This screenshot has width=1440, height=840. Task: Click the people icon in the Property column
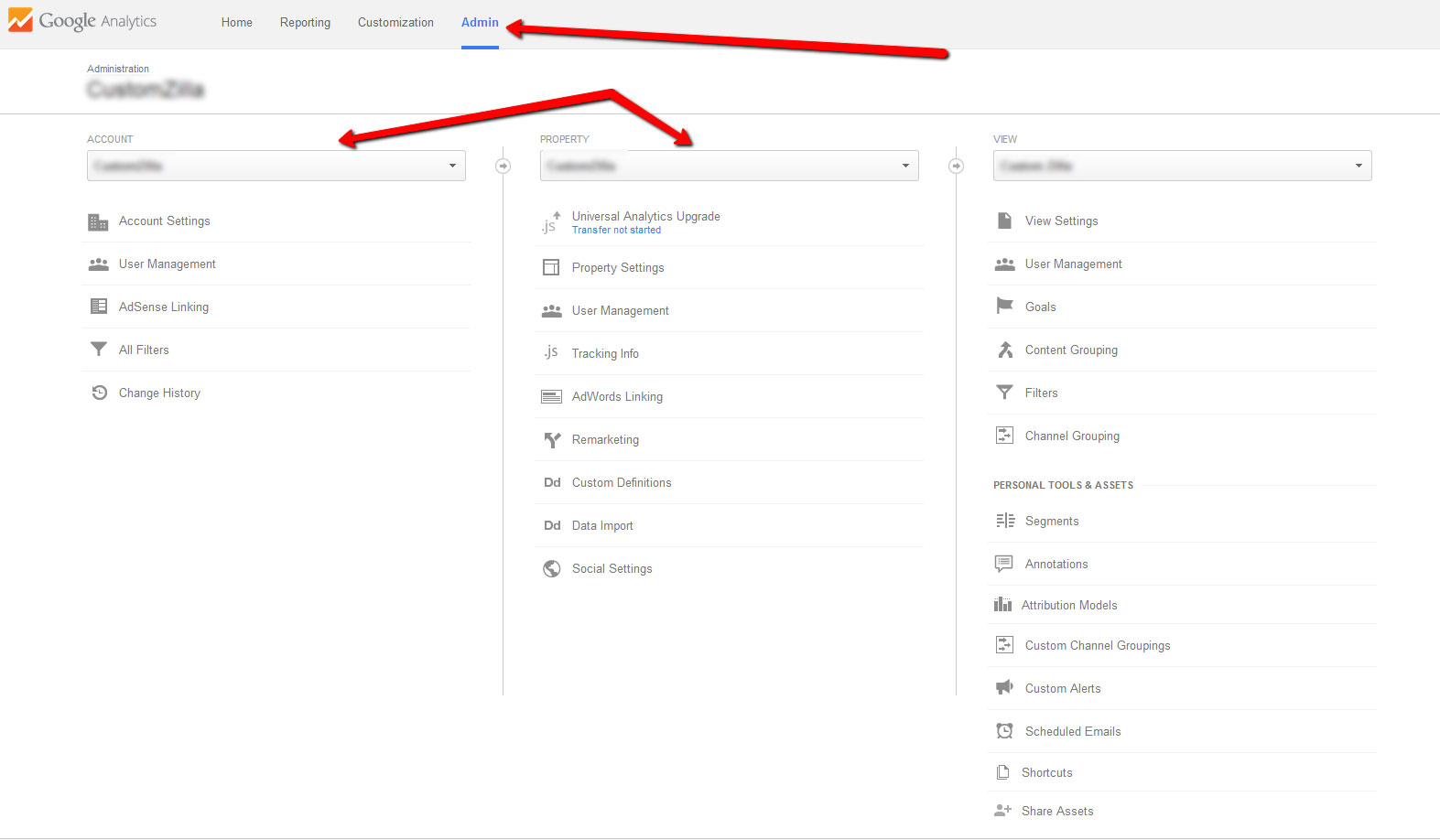pyautogui.click(x=551, y=311)
